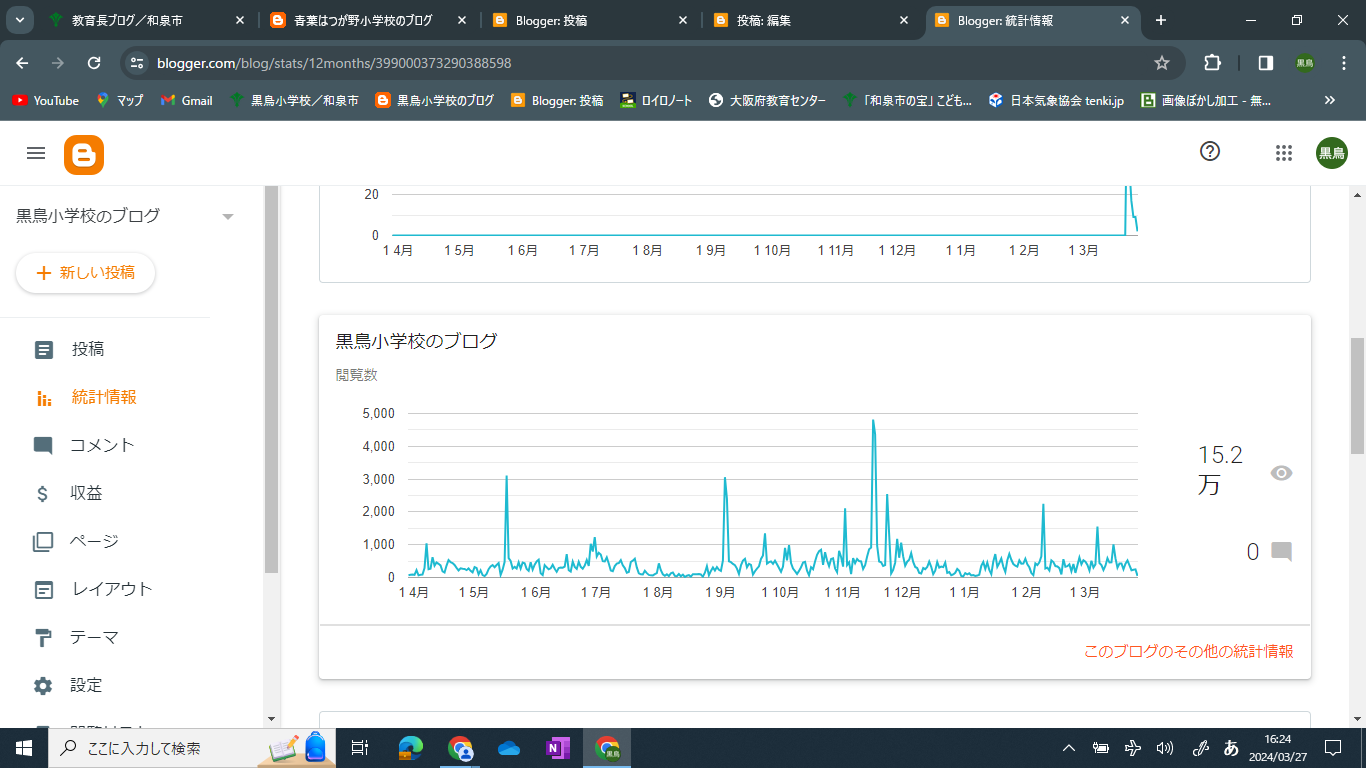Open the Chrome extensions puzzle icon

point(1212,63)
